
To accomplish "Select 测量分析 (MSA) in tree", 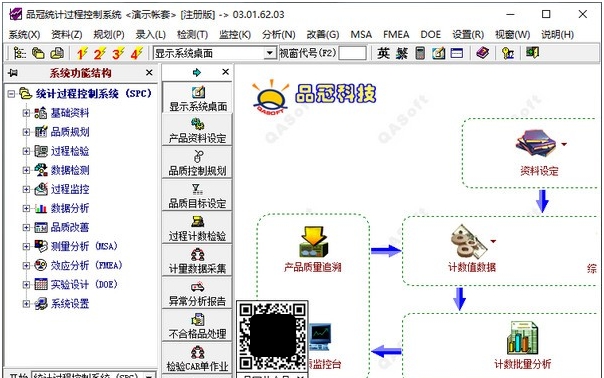I will [x=84, y=246].
